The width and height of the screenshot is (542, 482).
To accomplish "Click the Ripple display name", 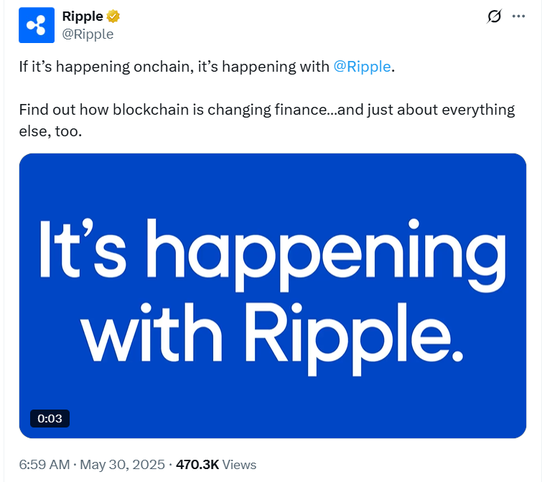I will tap(83, 16).
